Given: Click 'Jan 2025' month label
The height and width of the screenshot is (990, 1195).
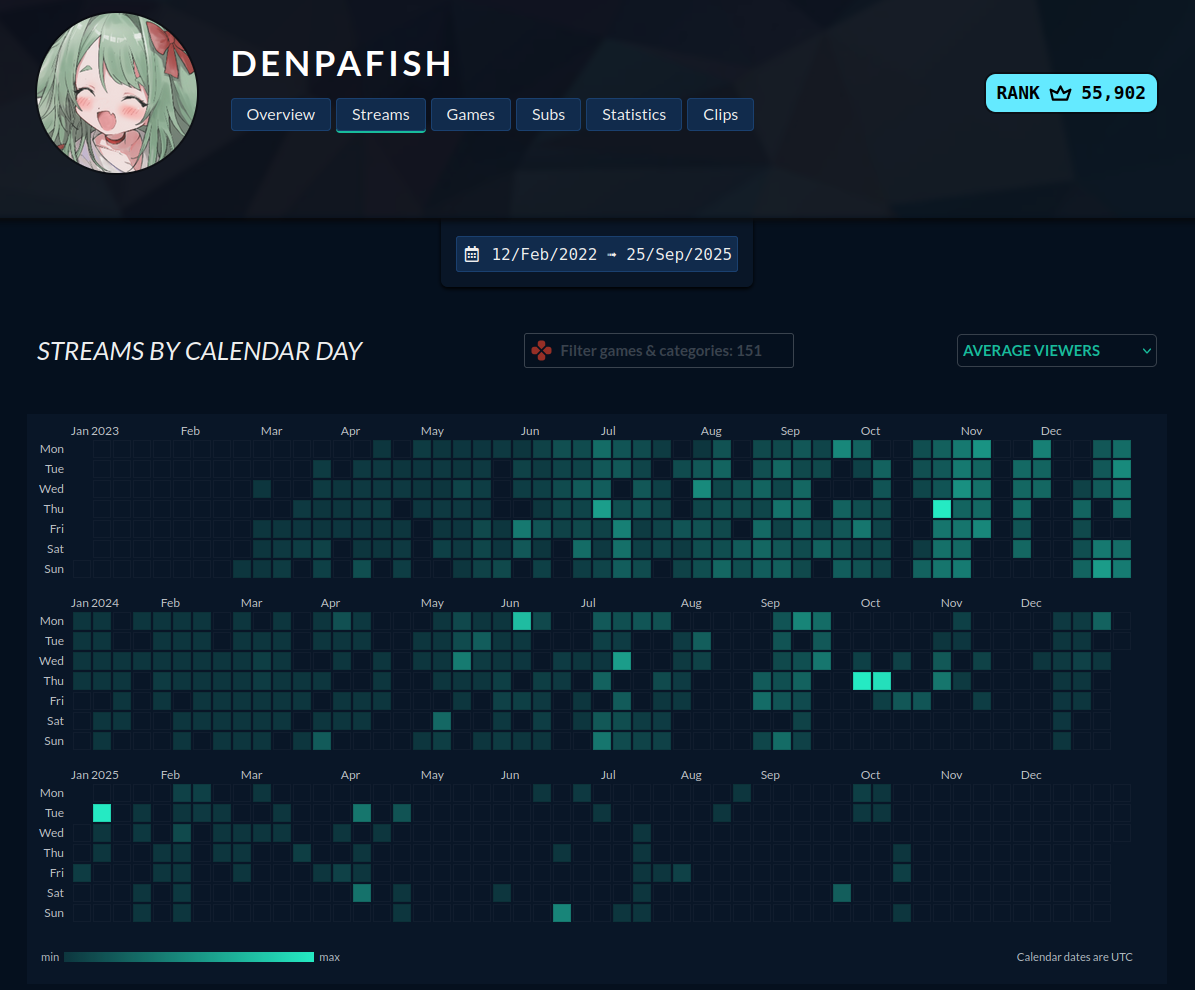Looking at the screenshot, I should coord(95,775).
